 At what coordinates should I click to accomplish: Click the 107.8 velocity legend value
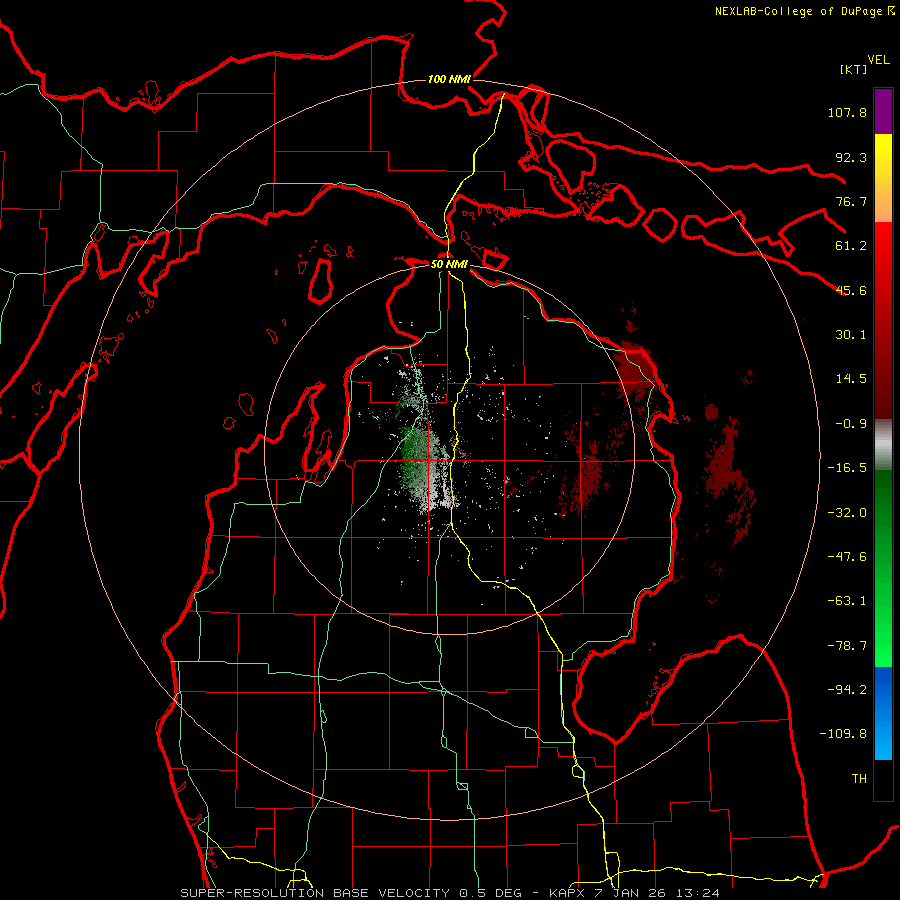click(847, 112)
